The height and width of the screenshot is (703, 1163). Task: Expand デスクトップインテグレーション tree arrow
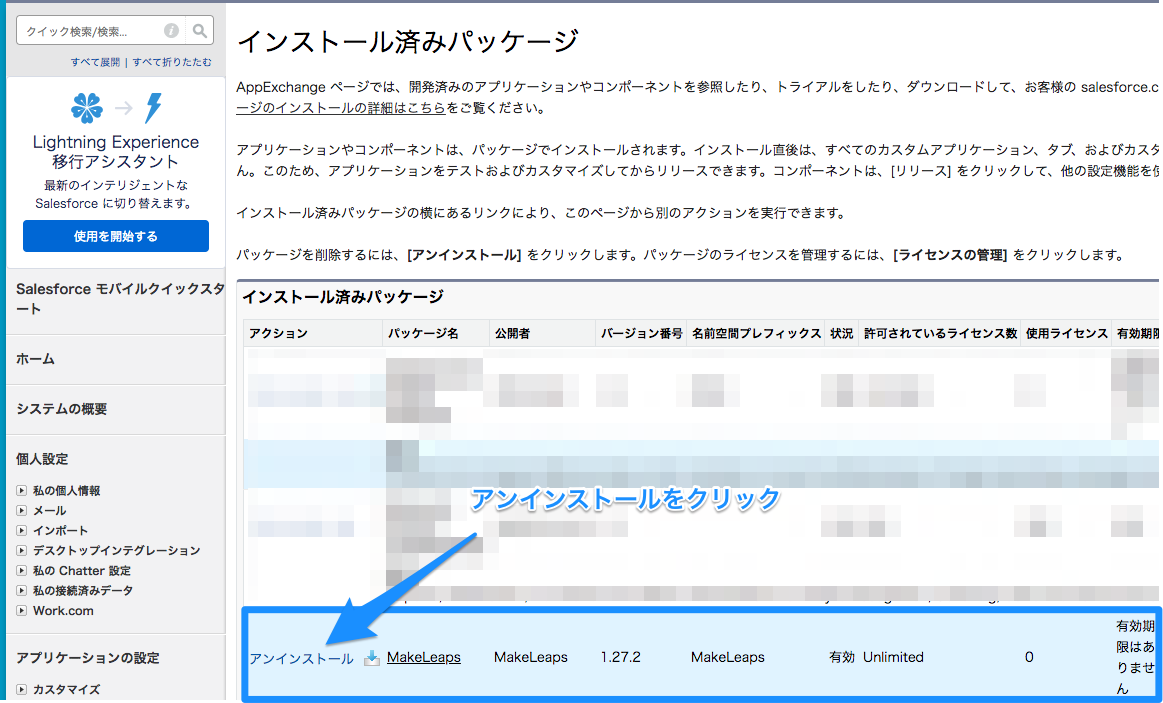point(22,550)
